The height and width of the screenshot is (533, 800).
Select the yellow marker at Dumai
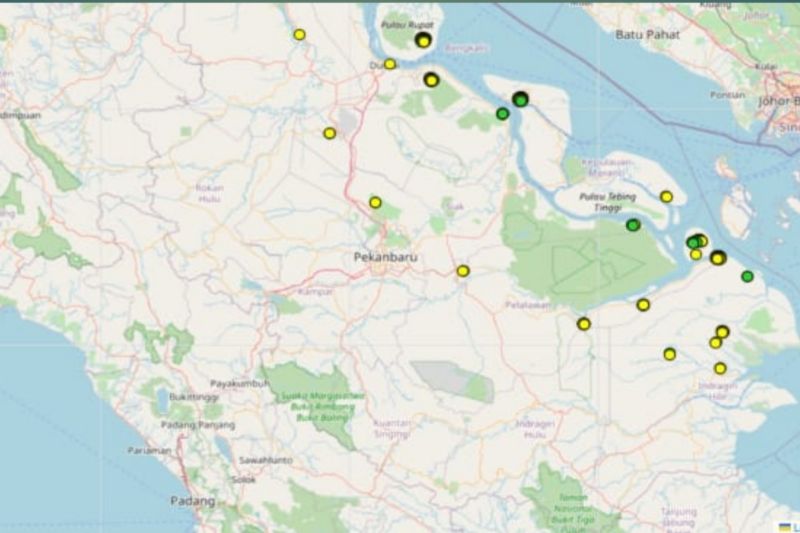390,64
